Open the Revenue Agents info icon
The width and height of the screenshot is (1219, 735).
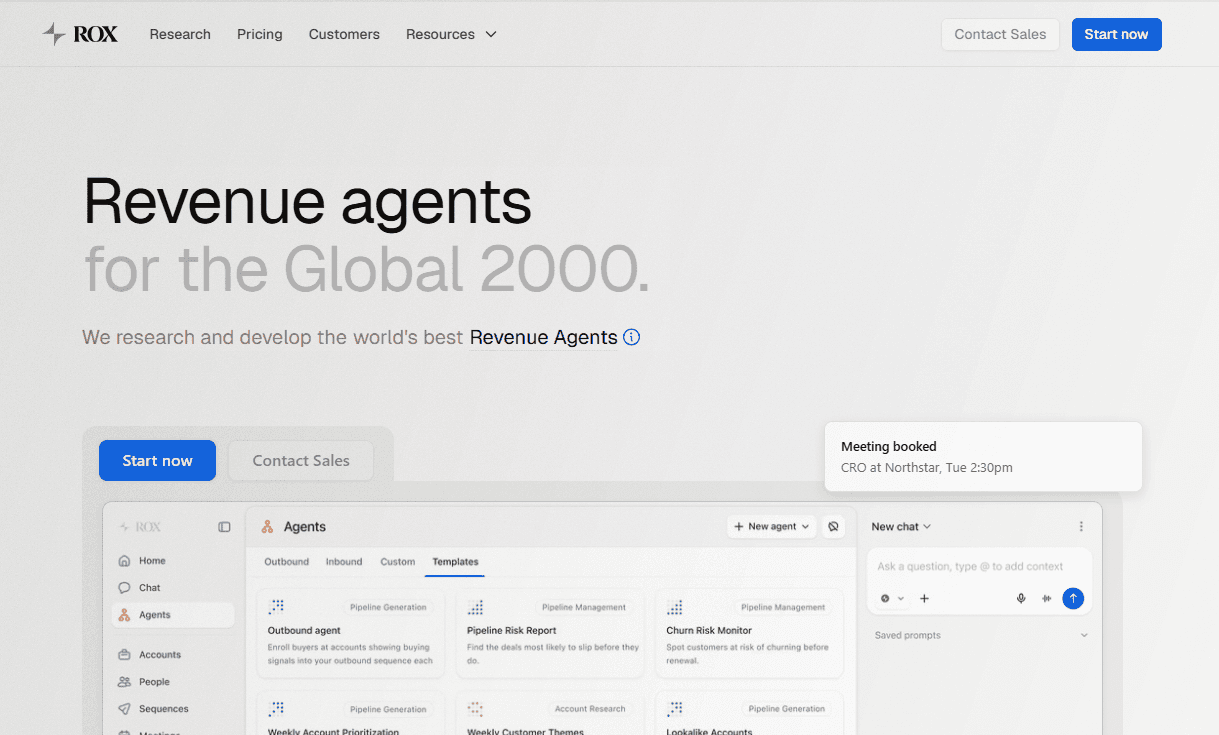click(631, 337)
